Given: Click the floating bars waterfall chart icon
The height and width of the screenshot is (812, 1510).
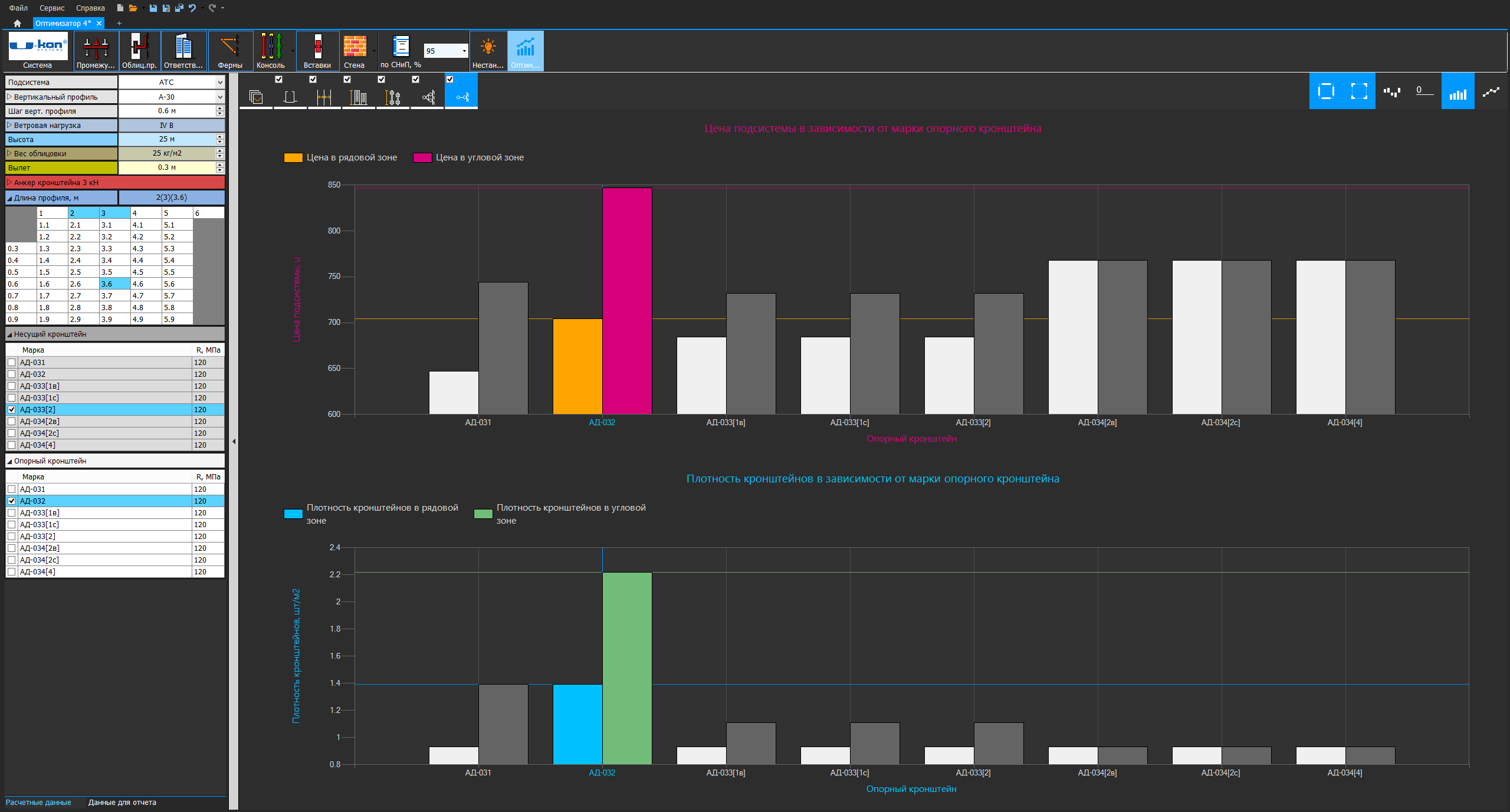Looking at the screenshot, I should [1392, 91].
